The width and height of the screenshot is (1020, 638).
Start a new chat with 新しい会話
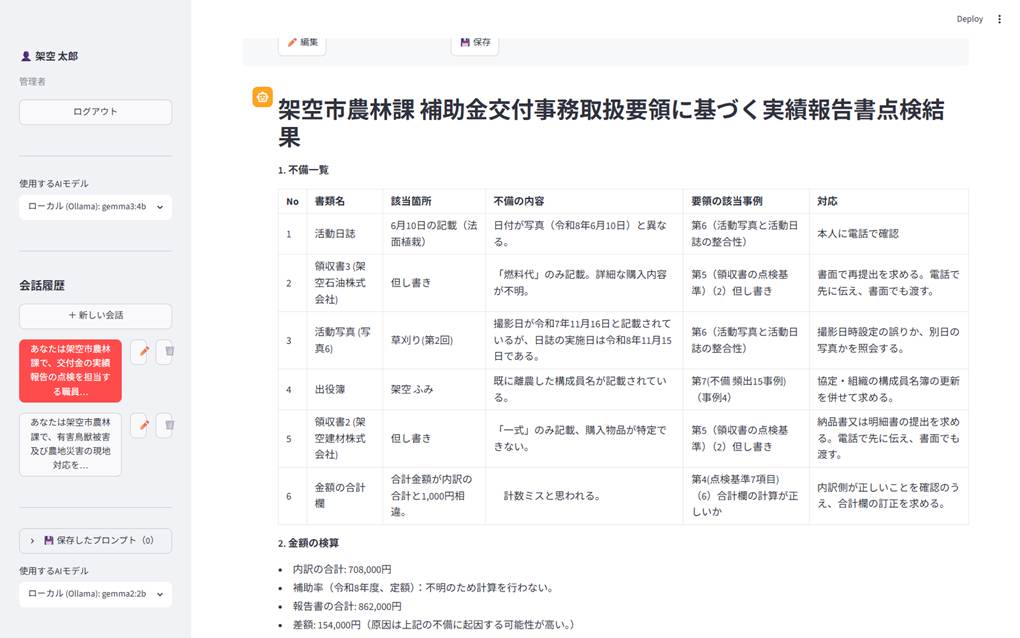pos(96,315)
